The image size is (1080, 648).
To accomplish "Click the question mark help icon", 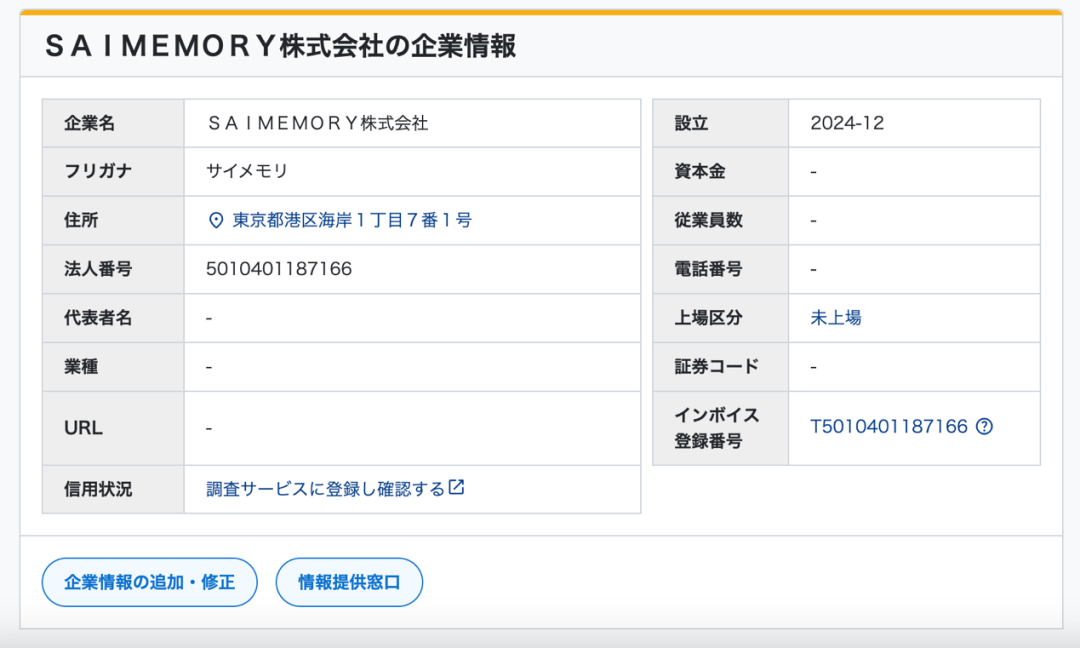I will click(984, 427).
